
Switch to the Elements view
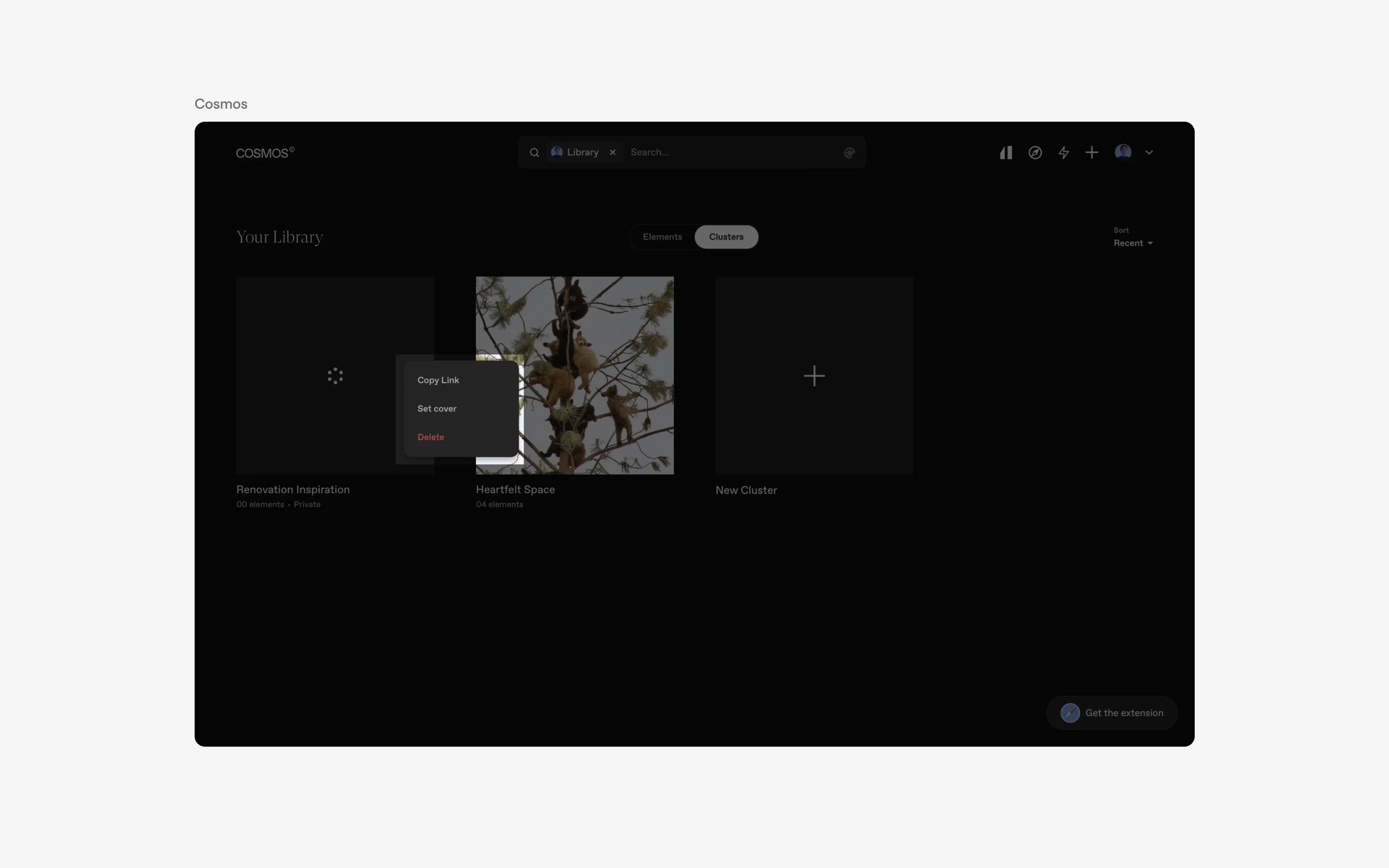[662, 237]
